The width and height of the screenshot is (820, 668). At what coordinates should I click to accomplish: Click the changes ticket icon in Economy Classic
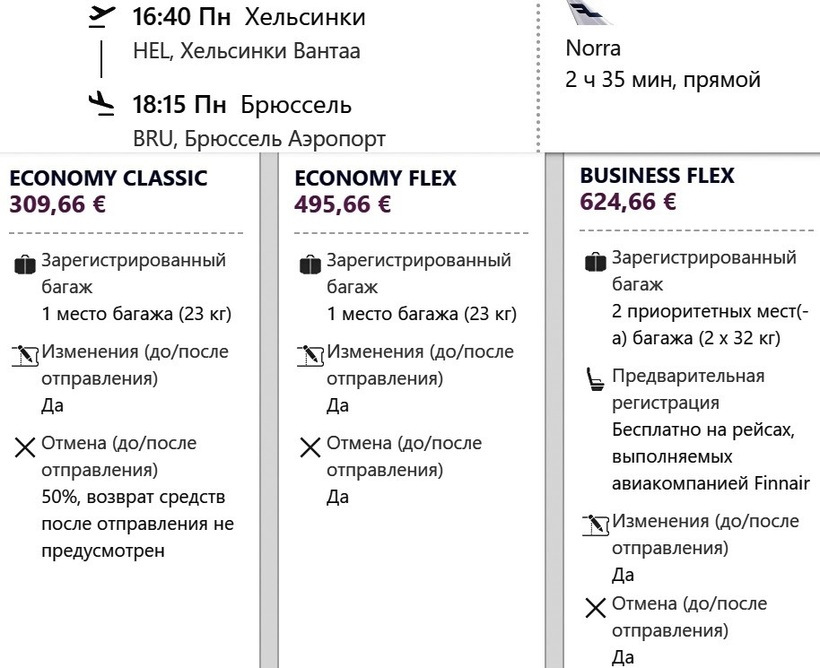25,354
